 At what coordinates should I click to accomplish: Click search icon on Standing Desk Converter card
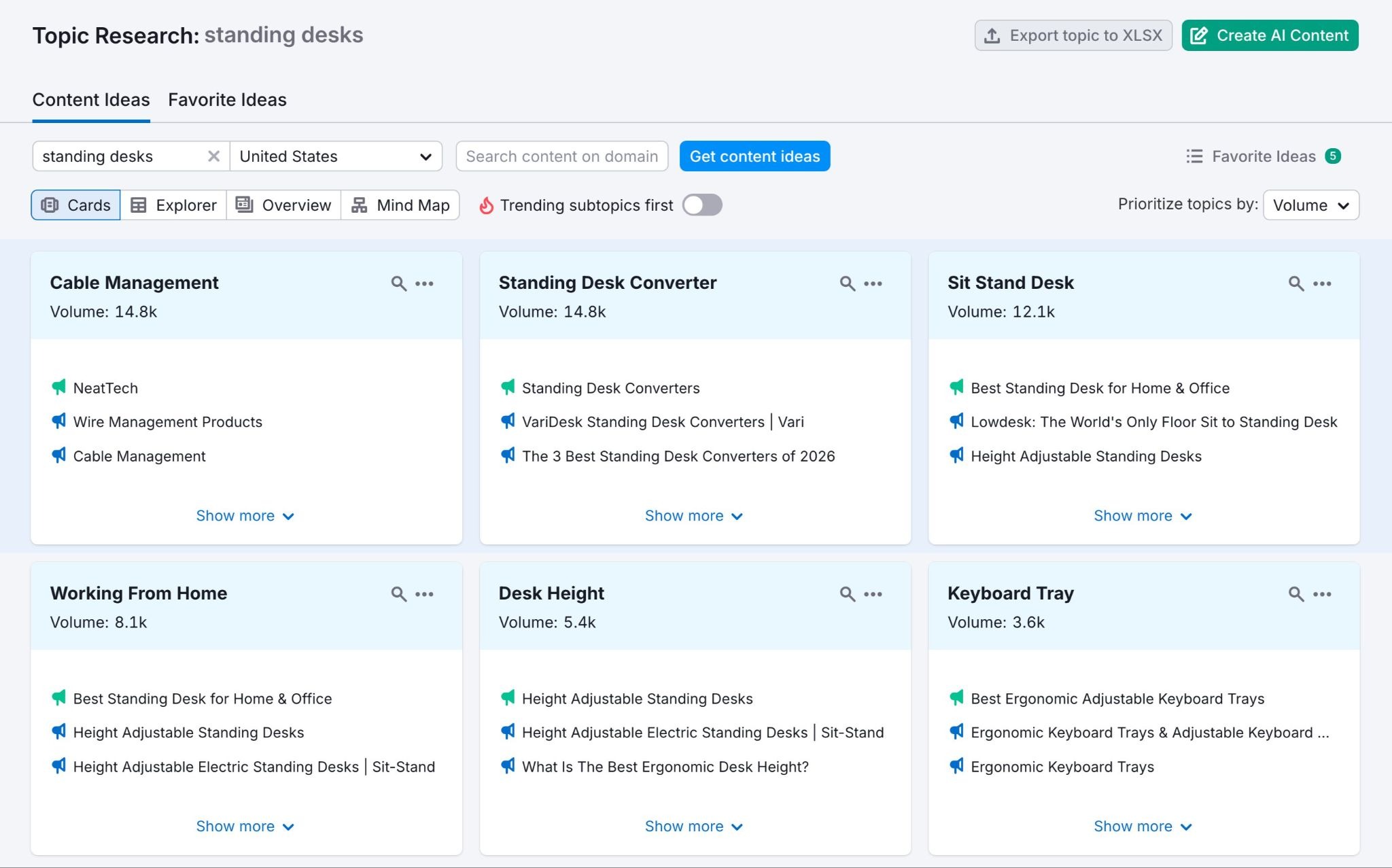[x=848, y=283]
